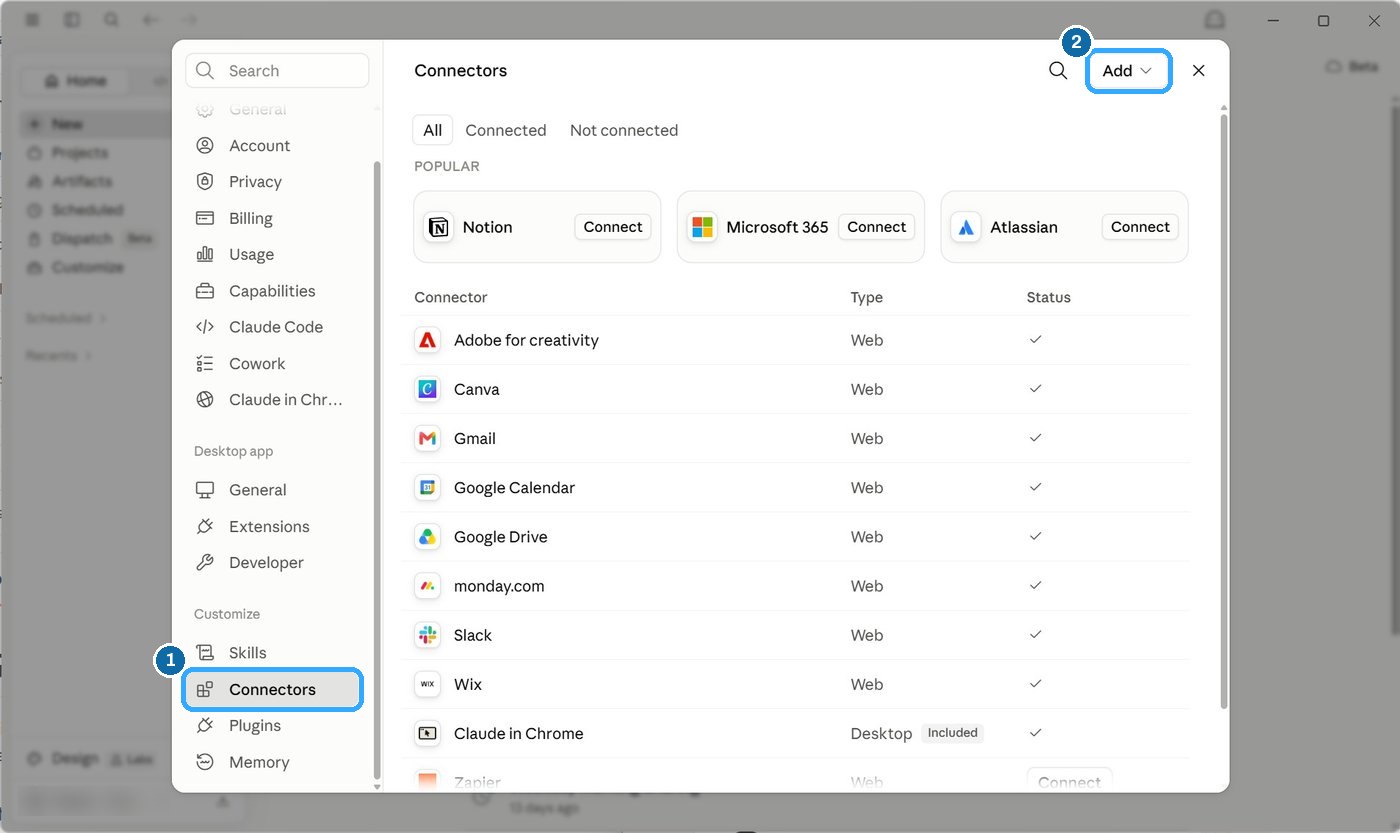Click the Adobe for creativity icon

pos(427,340)
